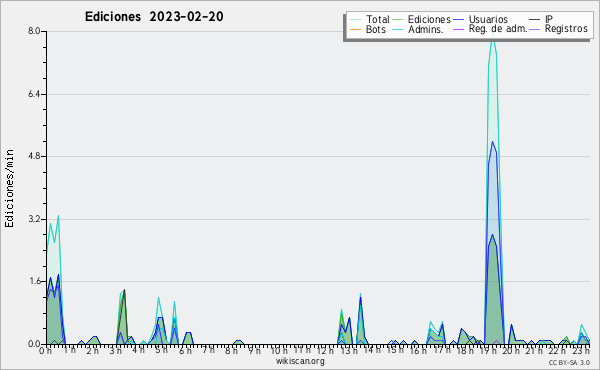Image resolution: width=600 pixels, height=370 pixels.
Task: Click the '0 h' x-axis label
Action: [x=46, y=351]
